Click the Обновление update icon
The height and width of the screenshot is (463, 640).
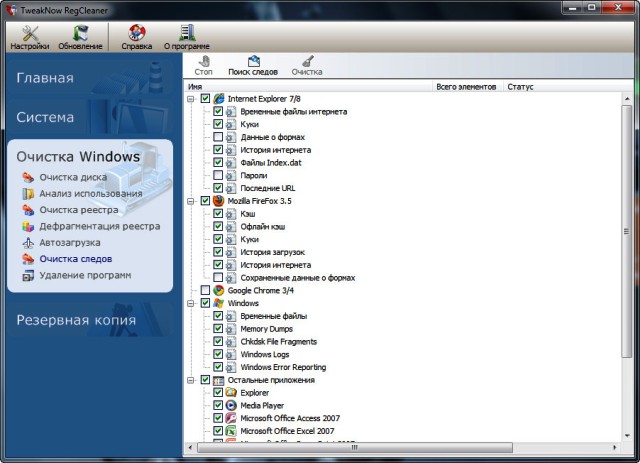point(80,33)
